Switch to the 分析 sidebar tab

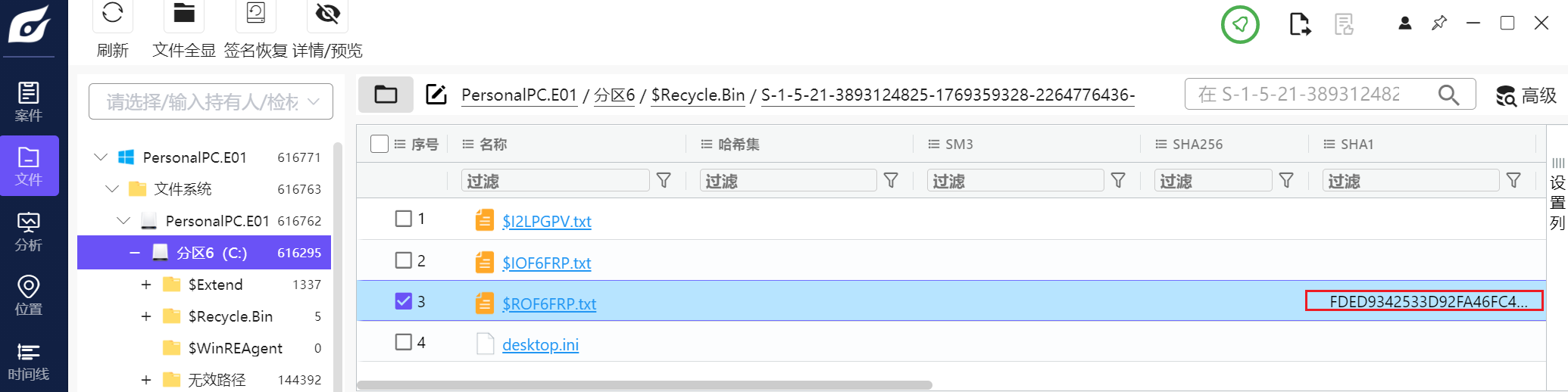[29, 231]
